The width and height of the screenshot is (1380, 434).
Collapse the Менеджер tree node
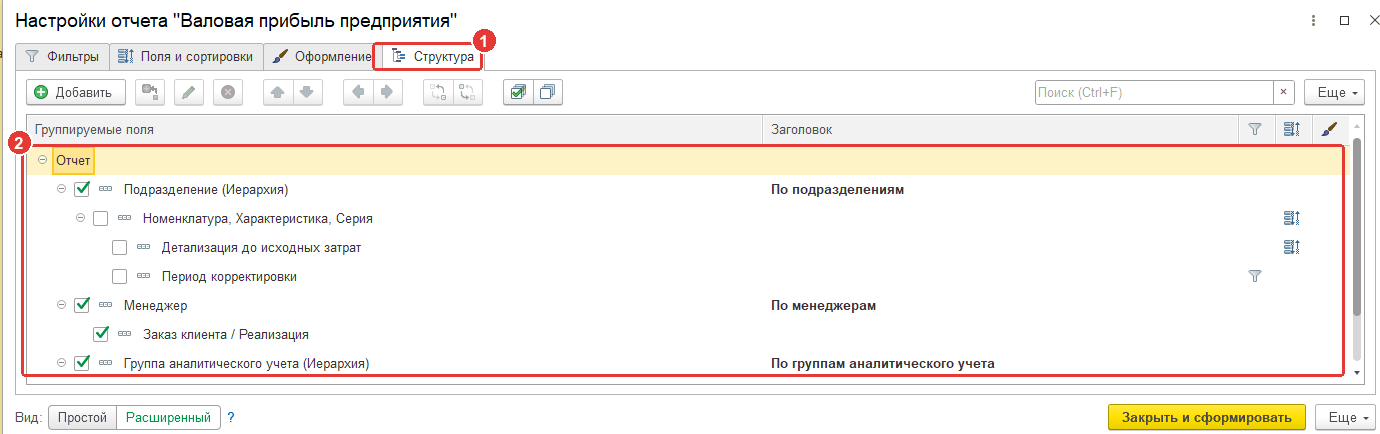click(x=62, y=305)
